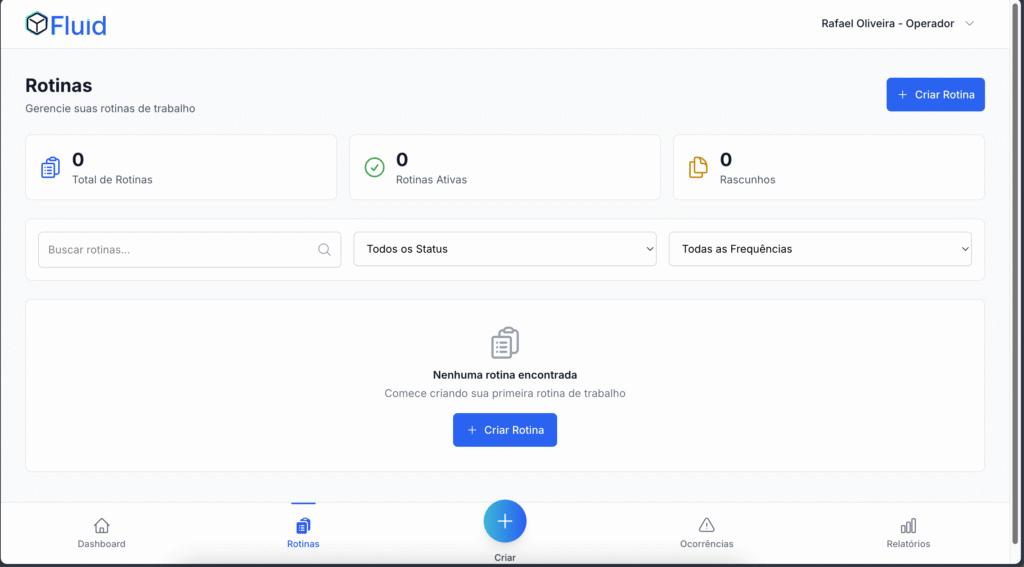Click the empty-state clipboard icon
The height and width of the screenshot is (567, 1024).
tap(505, 343)
